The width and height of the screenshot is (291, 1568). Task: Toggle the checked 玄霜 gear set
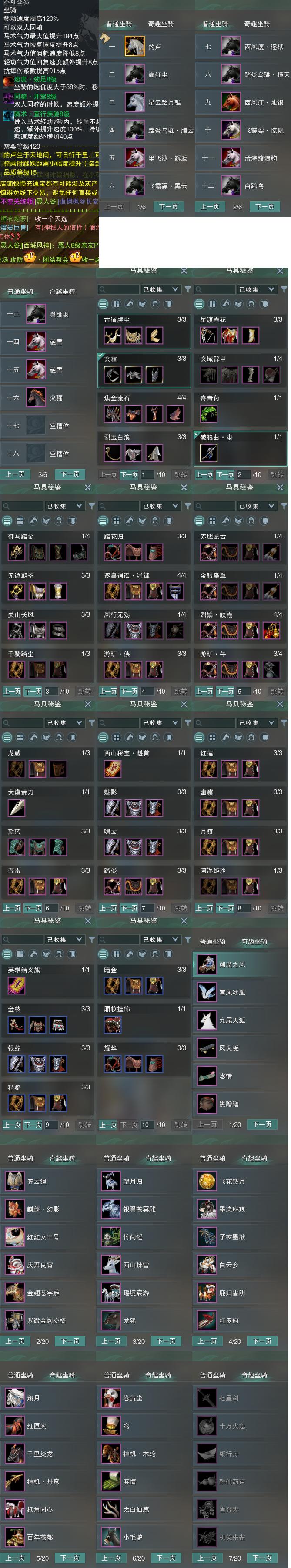click(144, 370)
